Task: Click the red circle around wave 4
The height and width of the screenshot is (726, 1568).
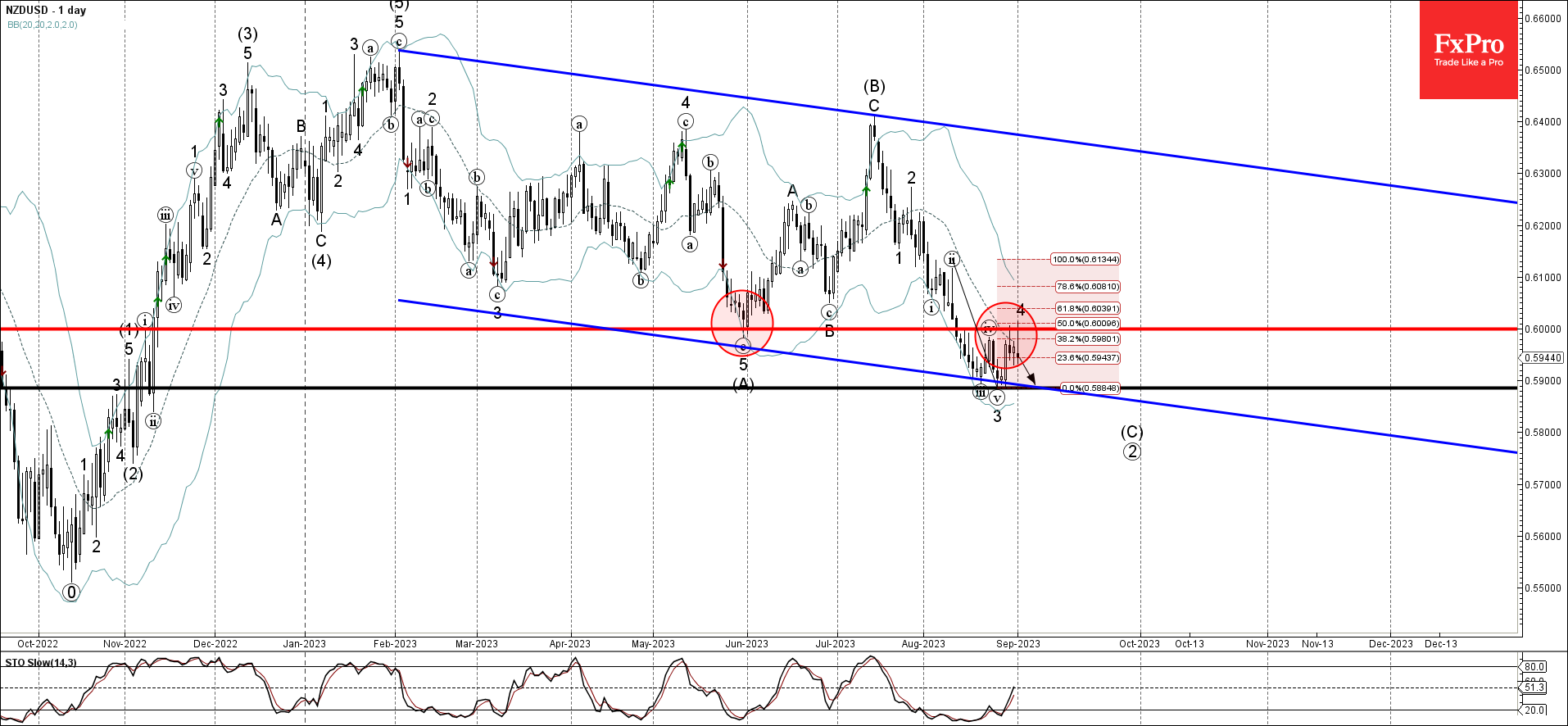Action: click(x=1006, y=334)
